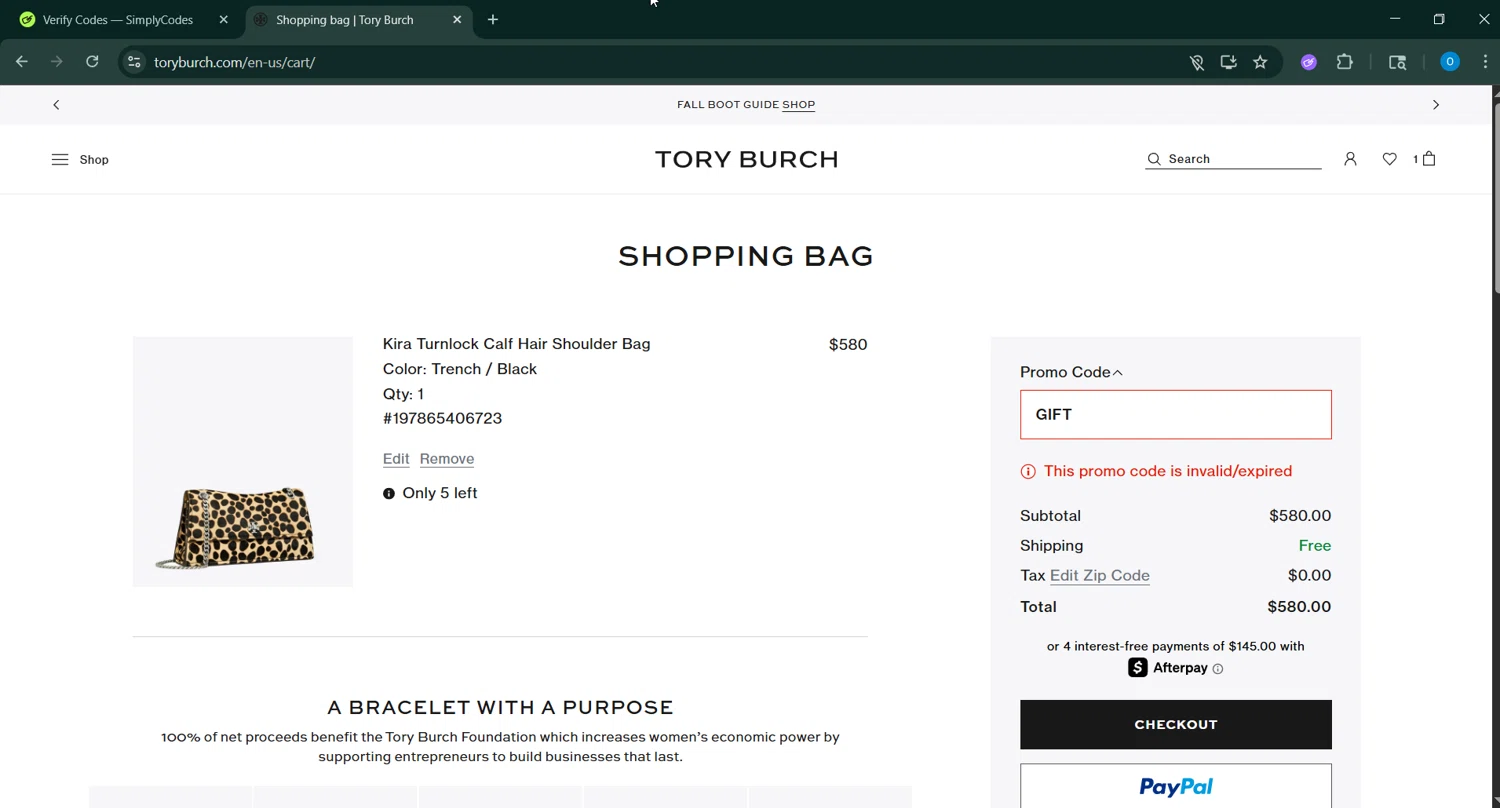Open Kira Turnlock Calf Hair Shoulder Bag link

pos(516,344)
